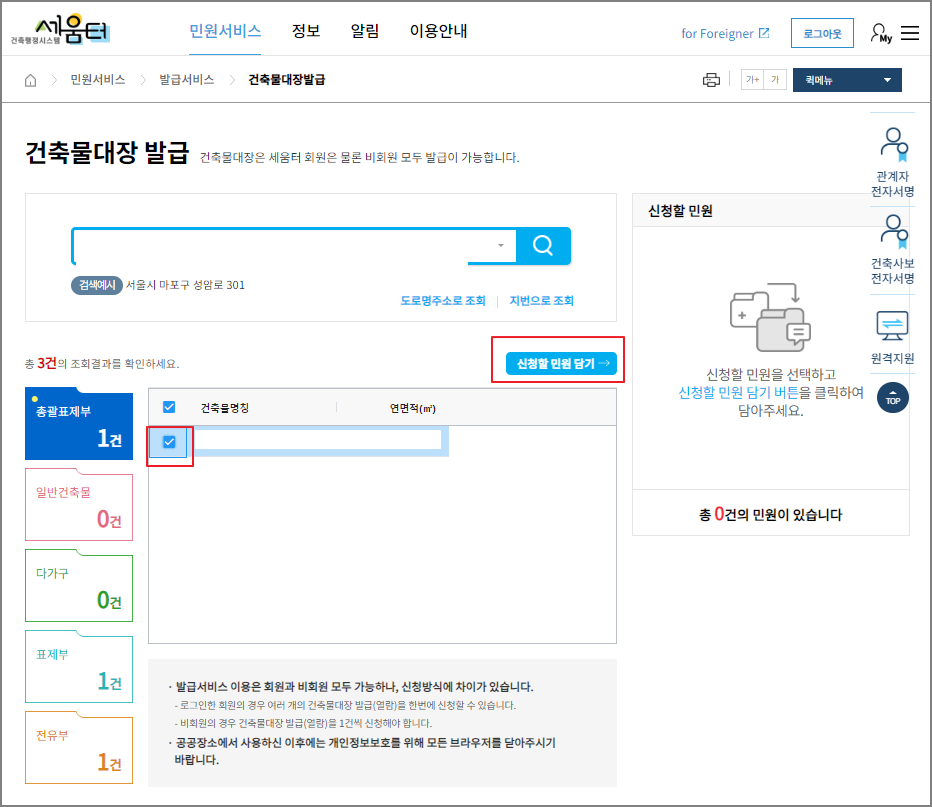Viewport: 932px width, 807px height.
Task: Click the 가+ font enlarge control
Action: 751,79
